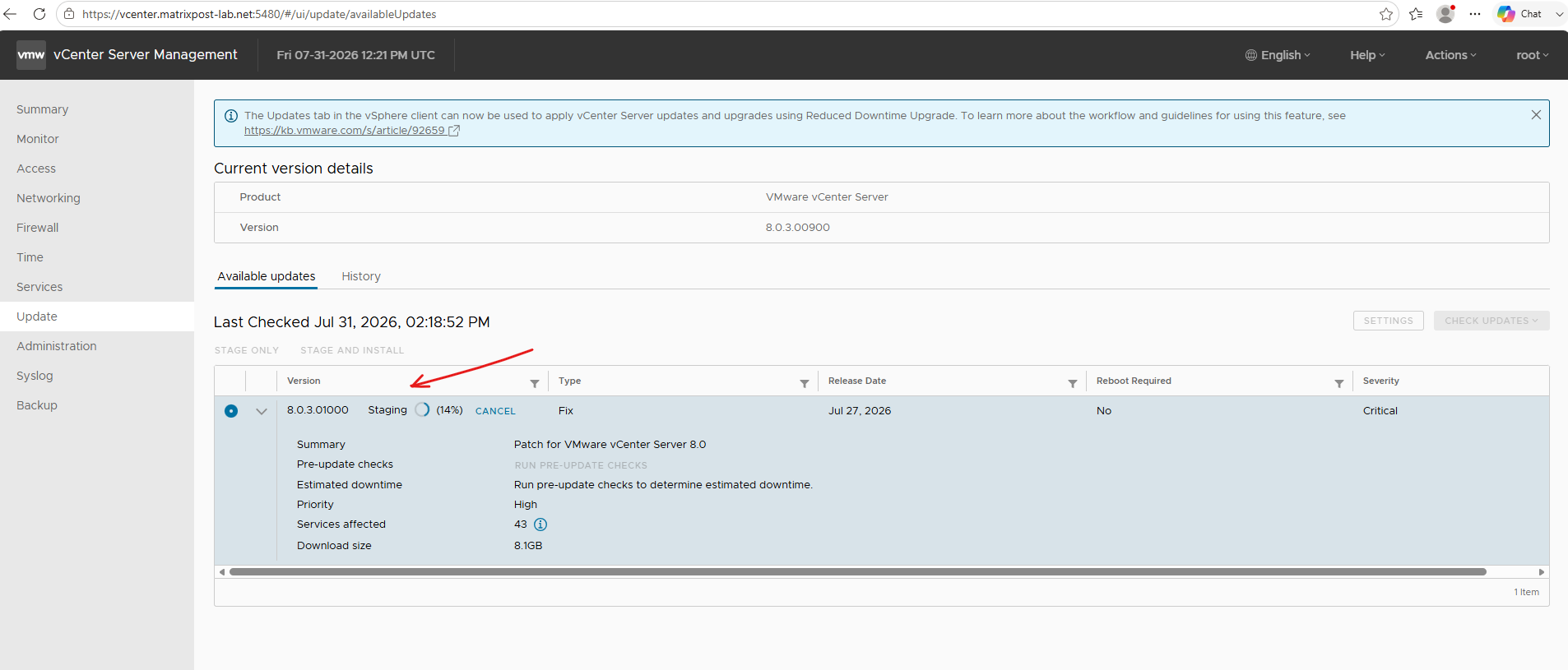Filter the Reboot Required column

(1339, 383)
